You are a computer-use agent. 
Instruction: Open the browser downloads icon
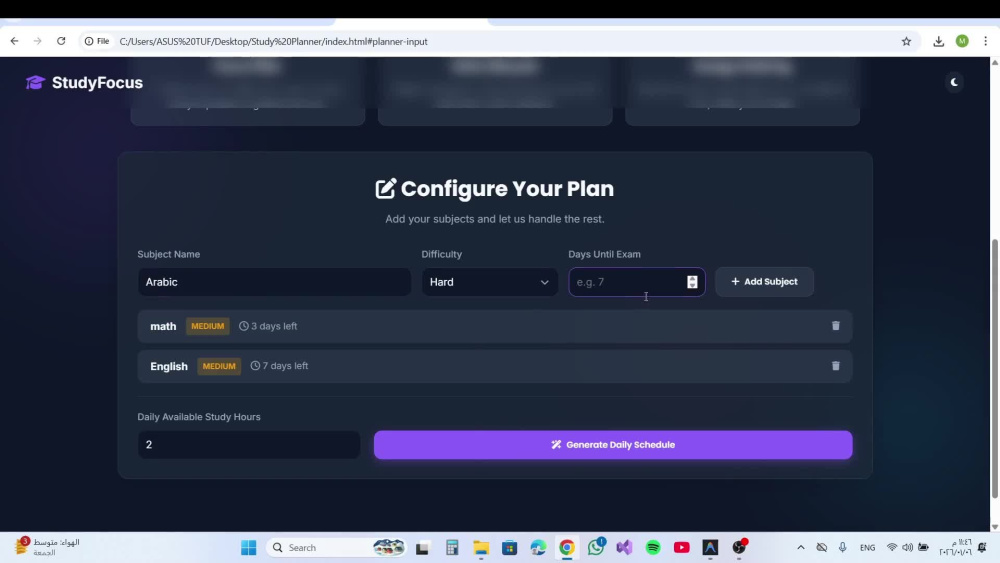(x=938, y=41)
